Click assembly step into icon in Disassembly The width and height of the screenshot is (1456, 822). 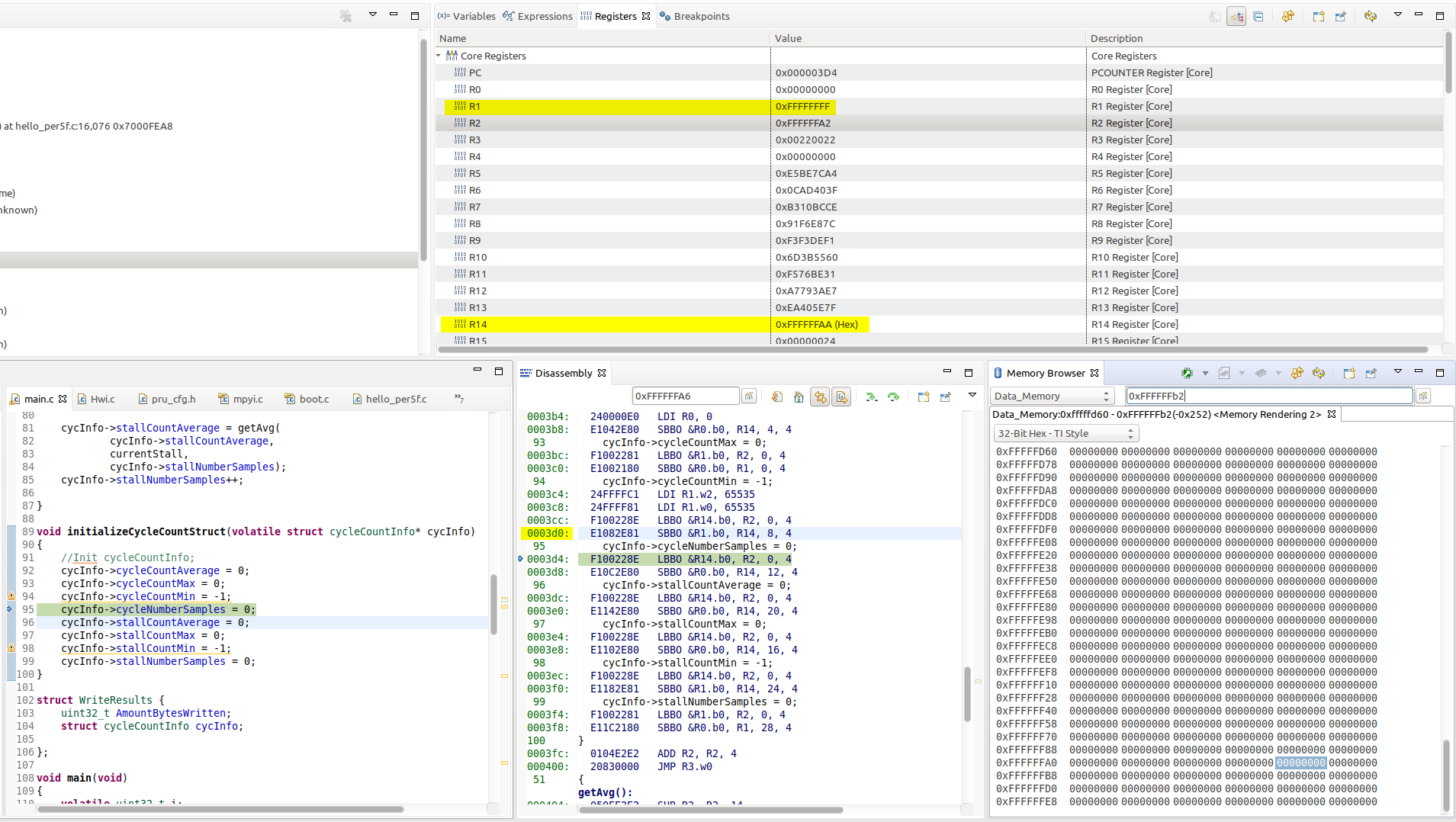pos(872,397)
